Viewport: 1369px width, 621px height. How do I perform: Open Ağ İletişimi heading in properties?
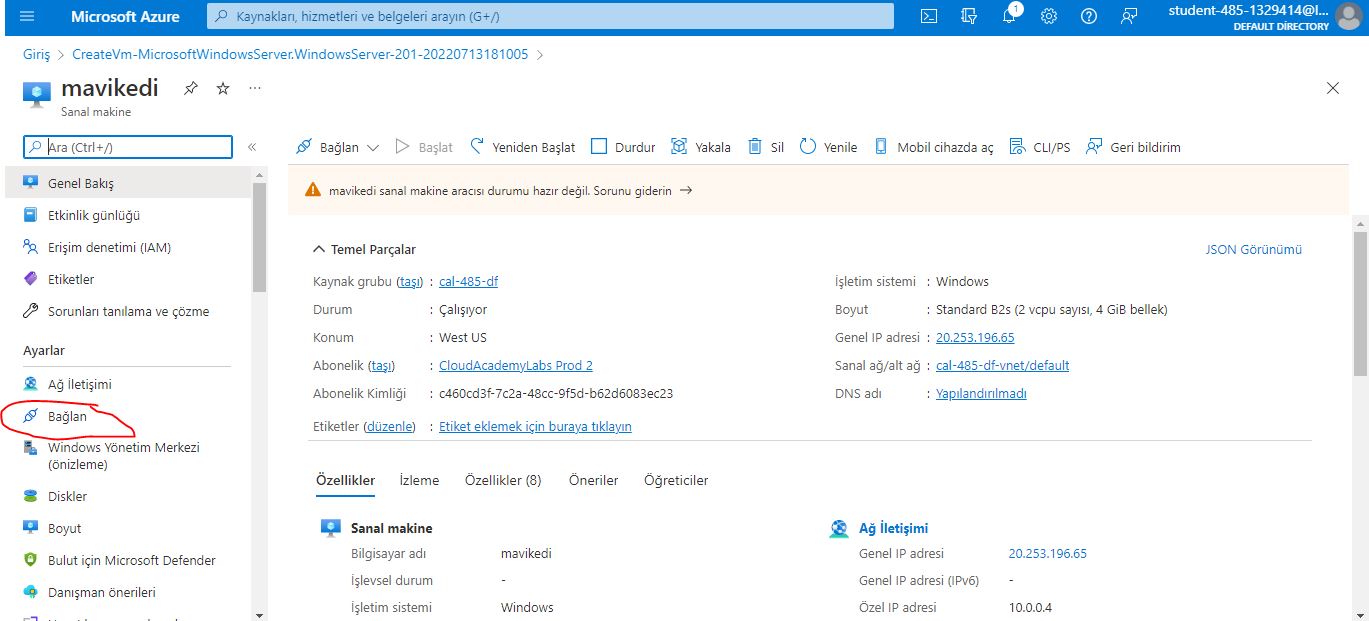pyautogui.click(x=893, y=528)
